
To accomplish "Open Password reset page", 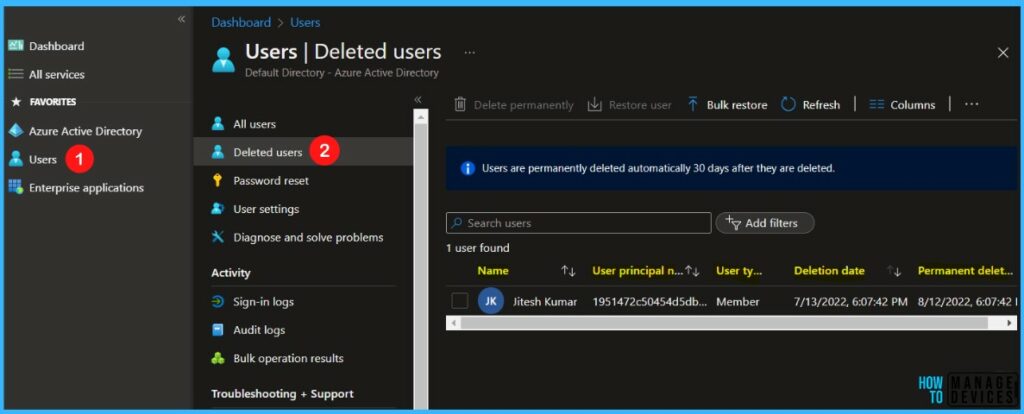I will tap(271, 180).
